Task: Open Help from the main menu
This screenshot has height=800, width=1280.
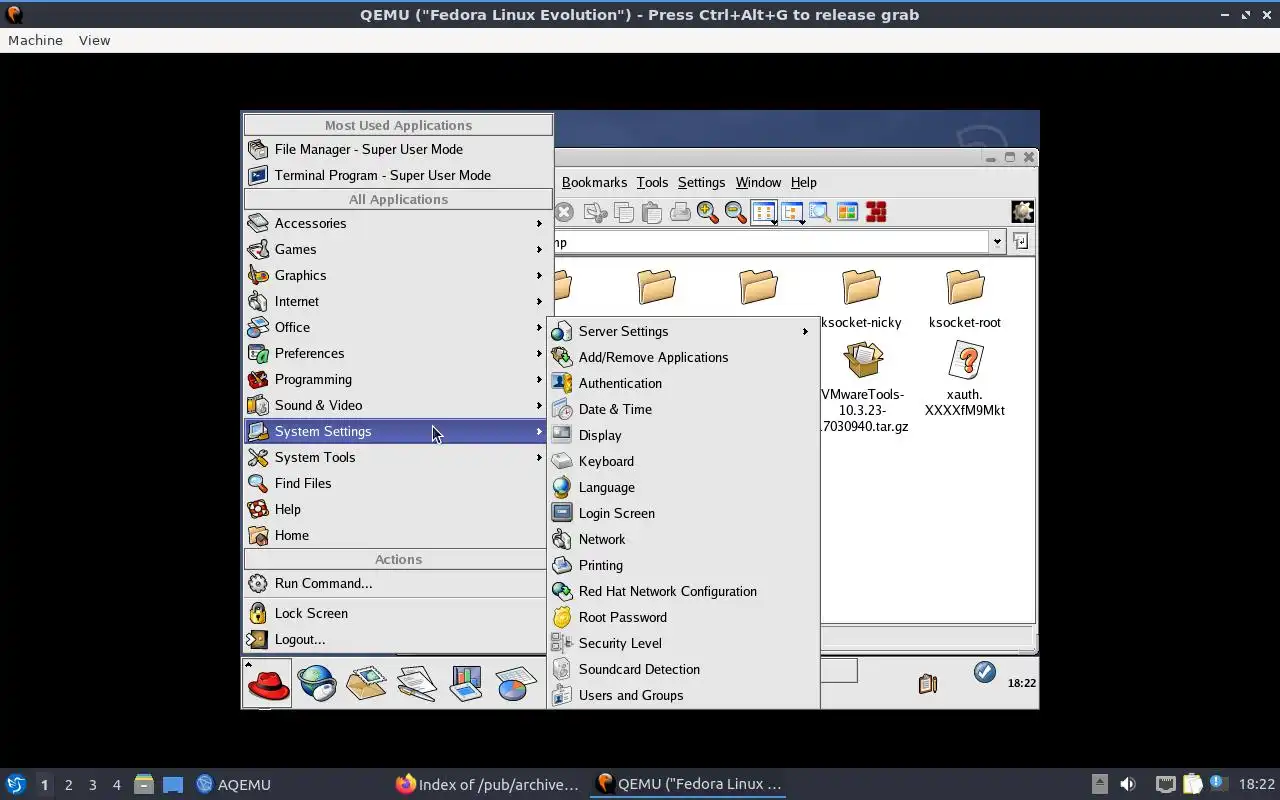Action: click(x=396, y=509)
